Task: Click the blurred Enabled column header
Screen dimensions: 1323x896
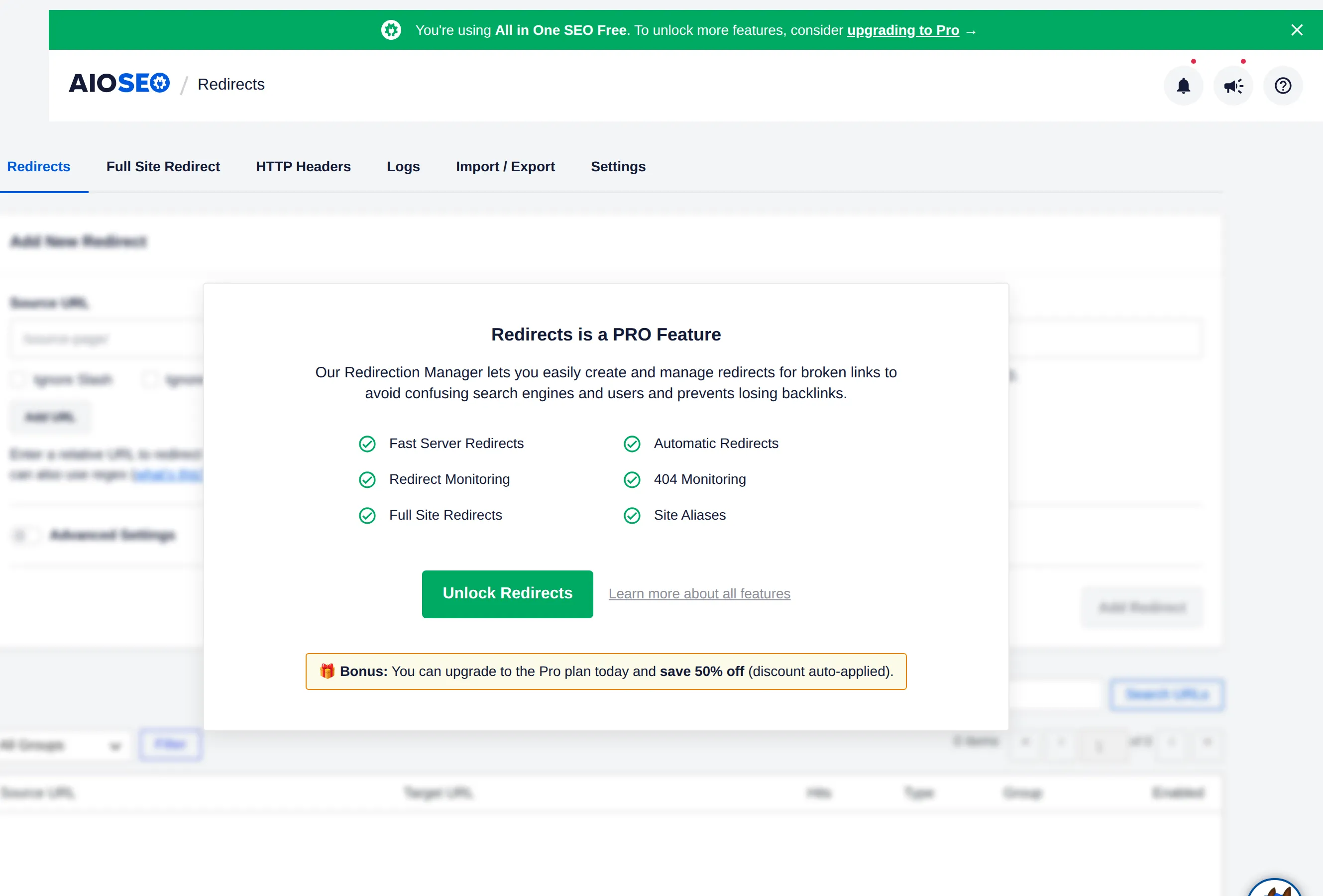Action: pos(1178,792)
